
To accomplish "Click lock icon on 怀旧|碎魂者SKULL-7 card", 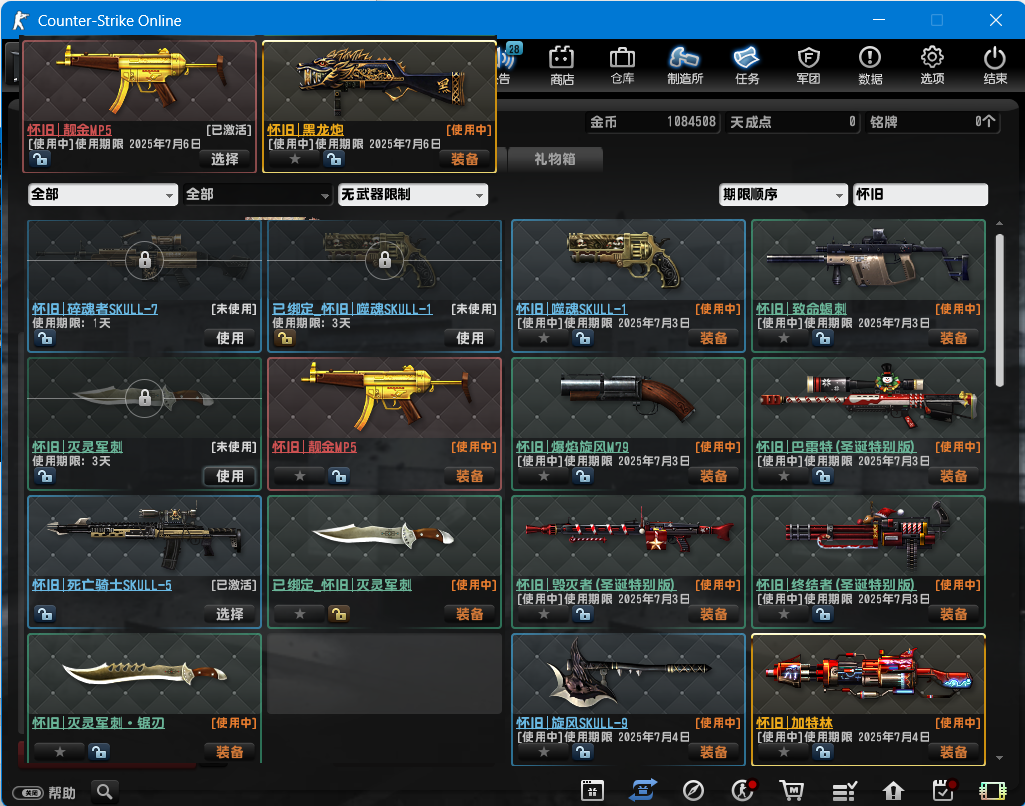I will pyautogui.click(x=44, y=338).
